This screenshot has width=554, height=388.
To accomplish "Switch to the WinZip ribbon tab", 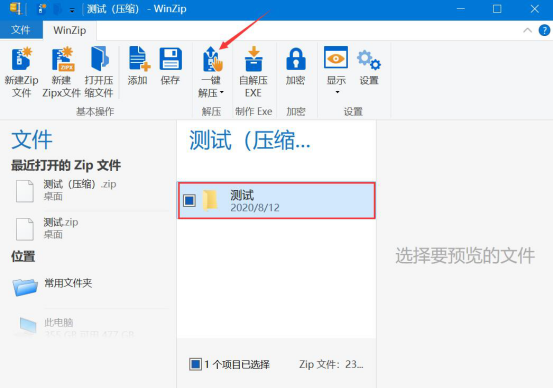I will [70, 30].
